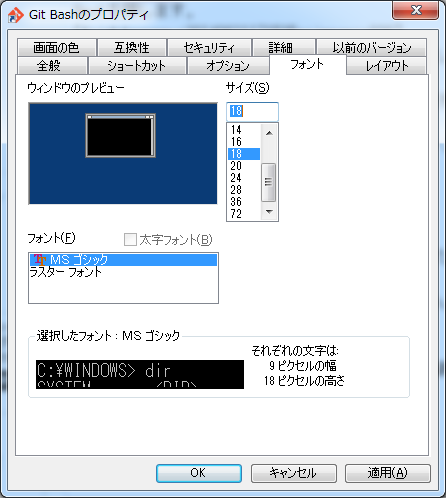Image resolution: width=446 pixels, height=498 pixels.
Task: Click the TrueType icon beside MS ゴシック
Action: [40, 260]
